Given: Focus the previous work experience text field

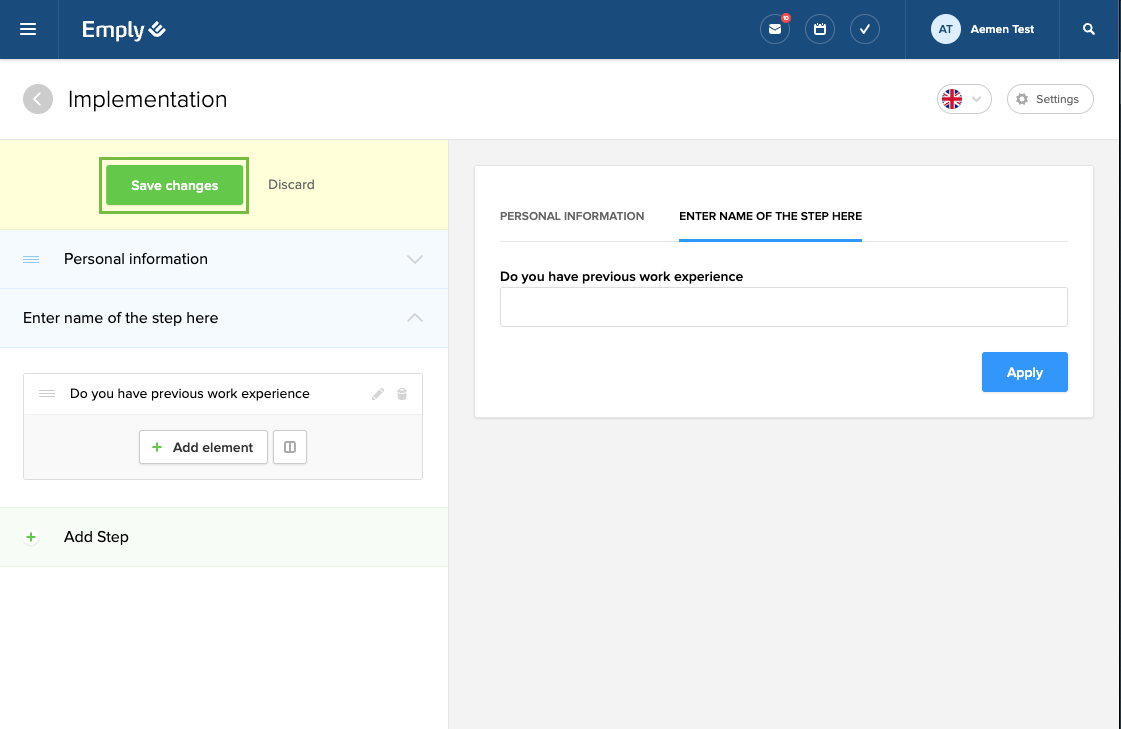Looking at the screenshot, I should coord(783,307).
